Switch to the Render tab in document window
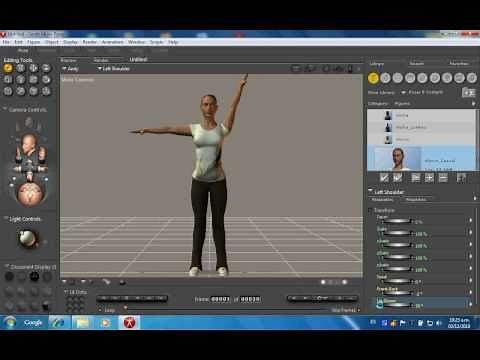The height and width of the screenshot is (360, 480). (x=101, y=60)
